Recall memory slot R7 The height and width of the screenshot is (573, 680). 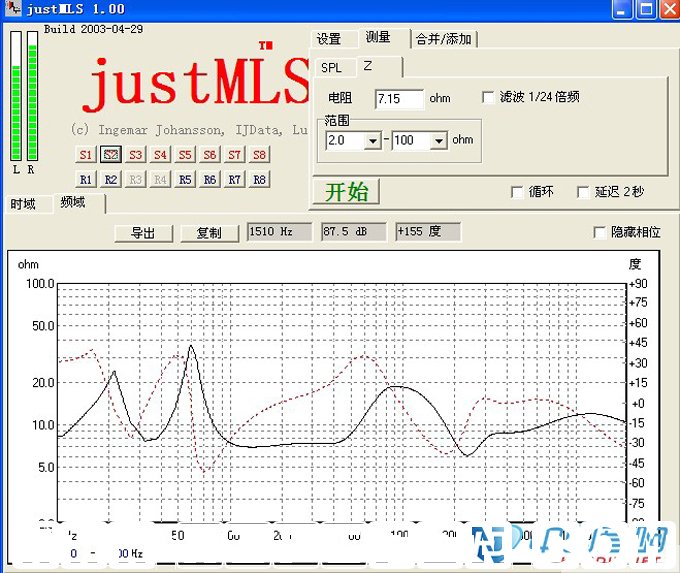pyautogui.click(x=234, y=179)
